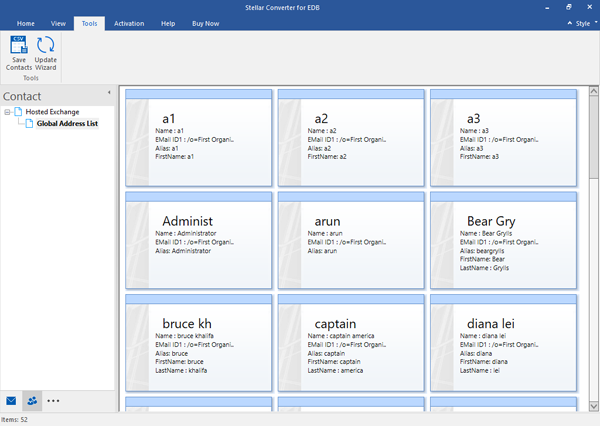
Task: Click the Contact pane heading
Action: coord(22,96)
